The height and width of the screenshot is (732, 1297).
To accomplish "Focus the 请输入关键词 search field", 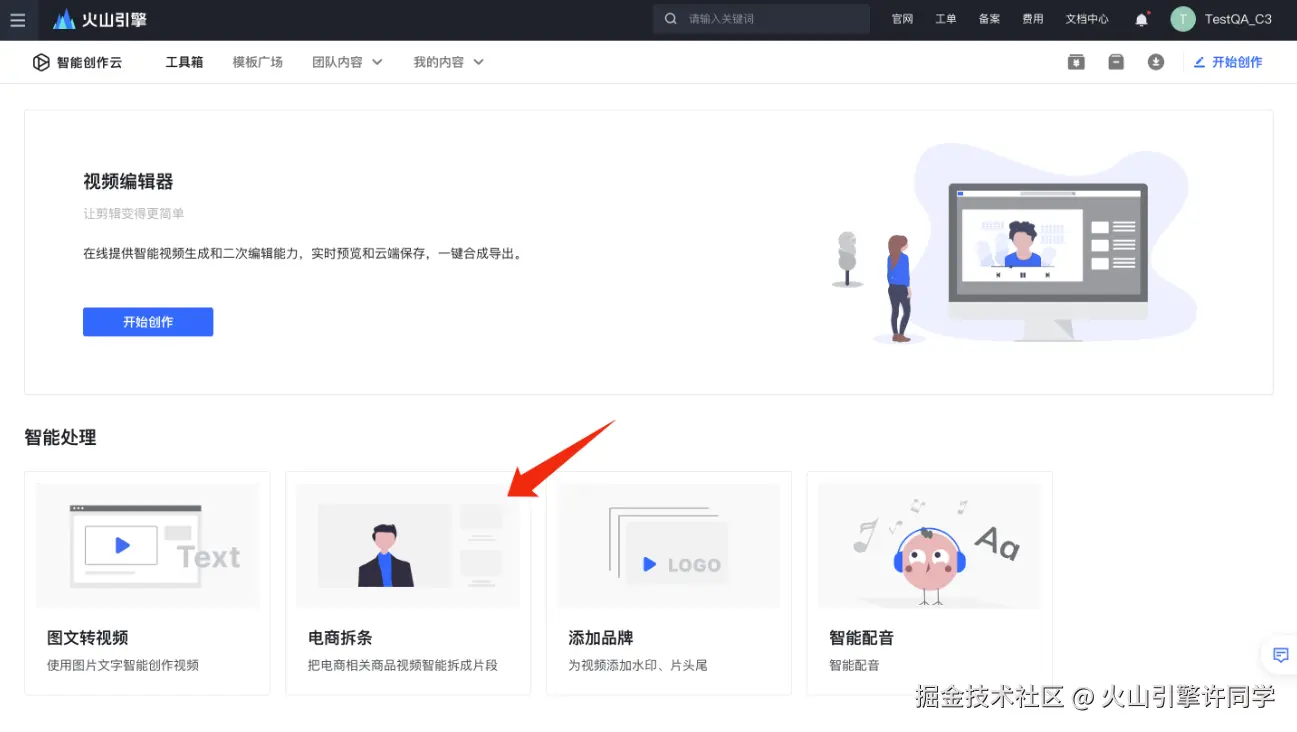I will coord(761,19).
